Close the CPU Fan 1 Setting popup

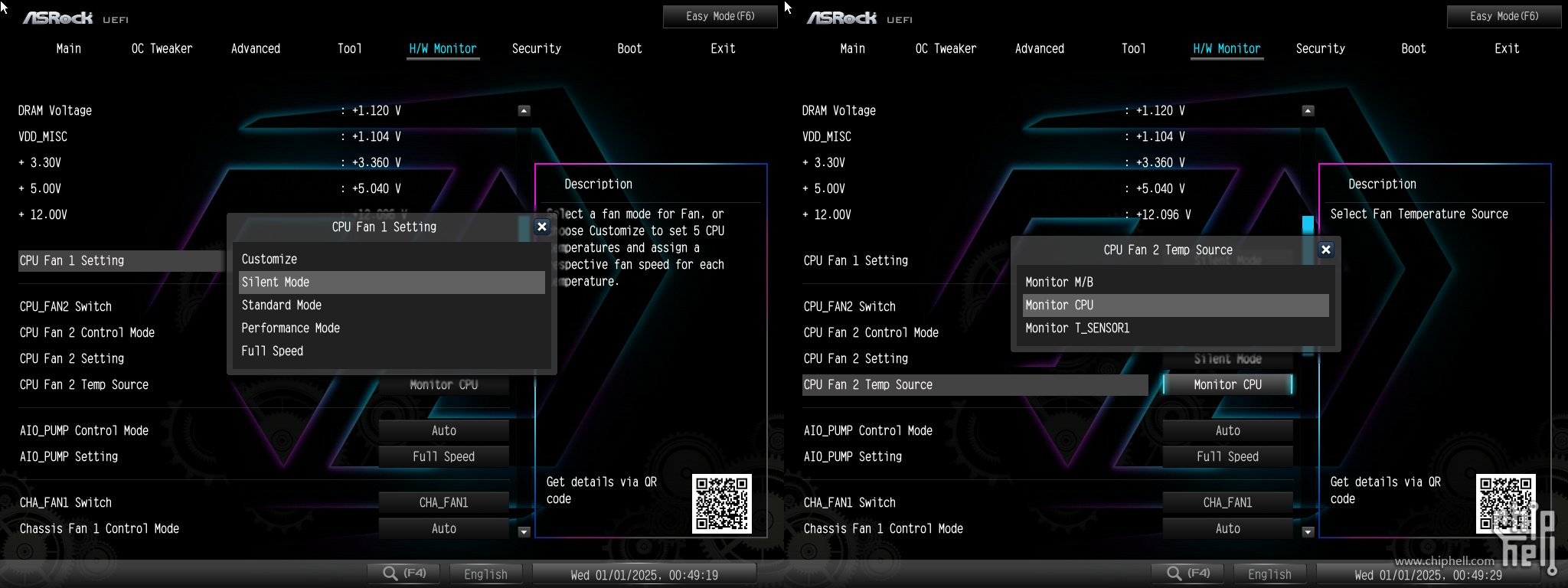click(x=542, y=227)
